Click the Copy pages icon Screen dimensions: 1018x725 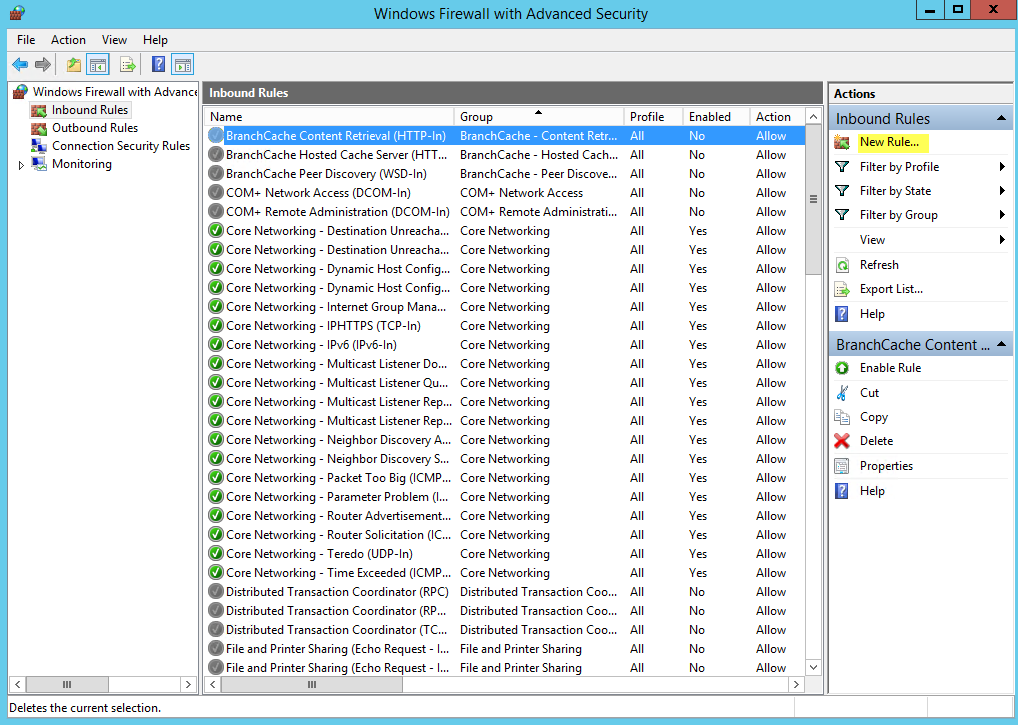tap(842, 417)
